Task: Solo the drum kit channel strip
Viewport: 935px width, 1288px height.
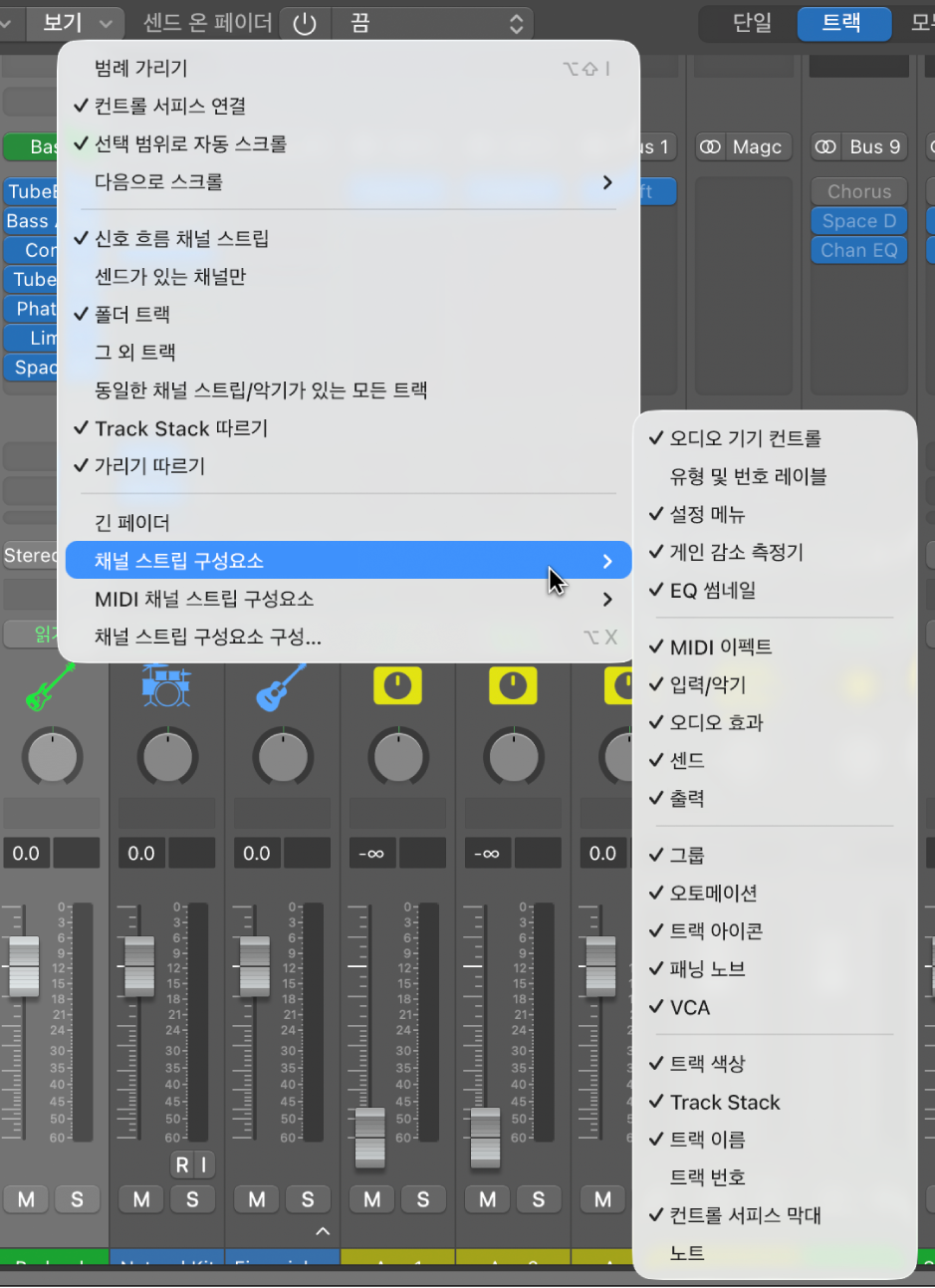Action: click(x=192, y=1199)
